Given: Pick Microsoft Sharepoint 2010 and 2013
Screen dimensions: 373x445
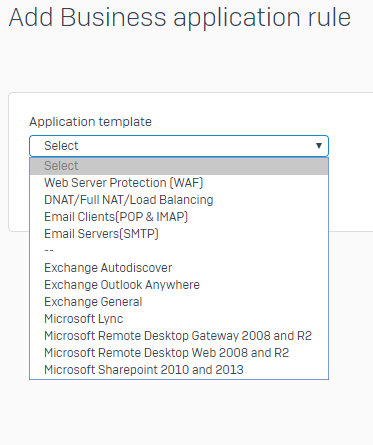Looking at the screenshot, I should tap(179, 370).
